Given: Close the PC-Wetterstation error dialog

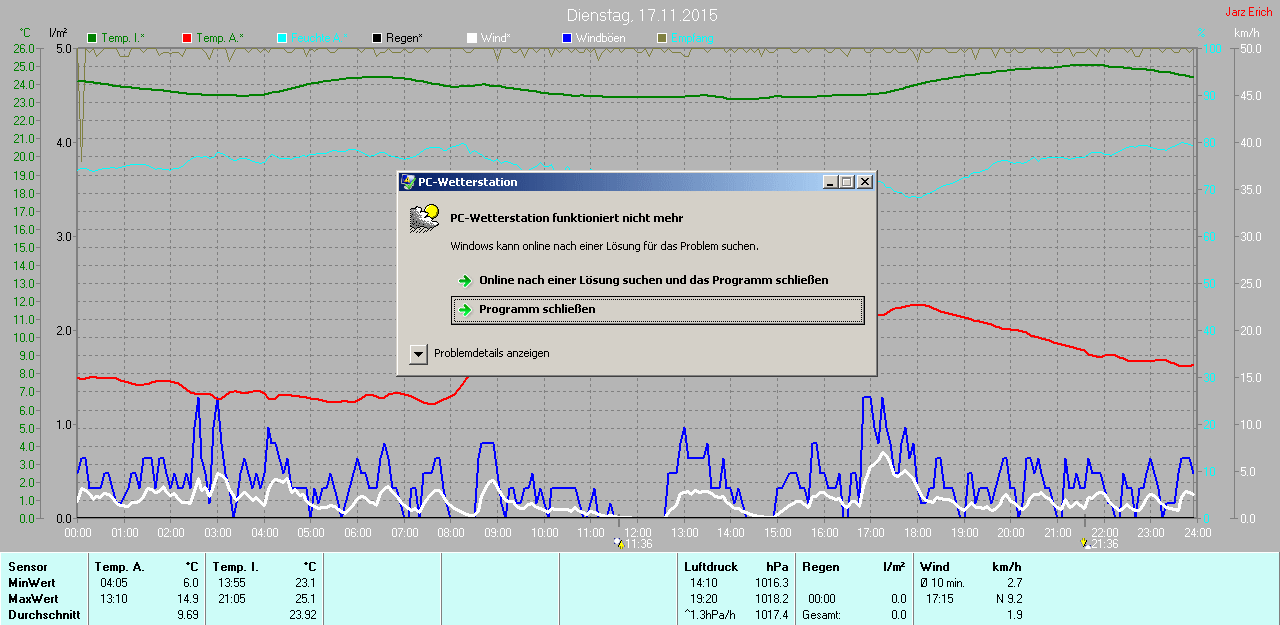Looking at the screenshot, I should click(865, 182).
